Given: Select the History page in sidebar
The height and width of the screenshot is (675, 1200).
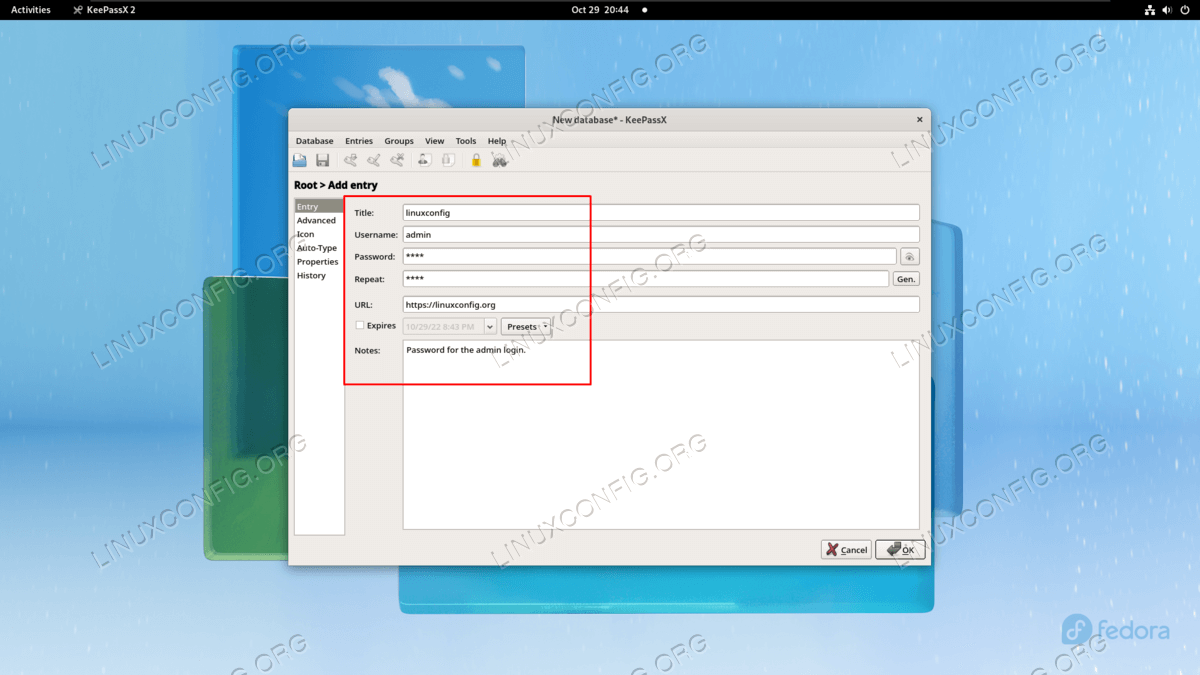Looking at the screenshot, I should pos(319,275).
